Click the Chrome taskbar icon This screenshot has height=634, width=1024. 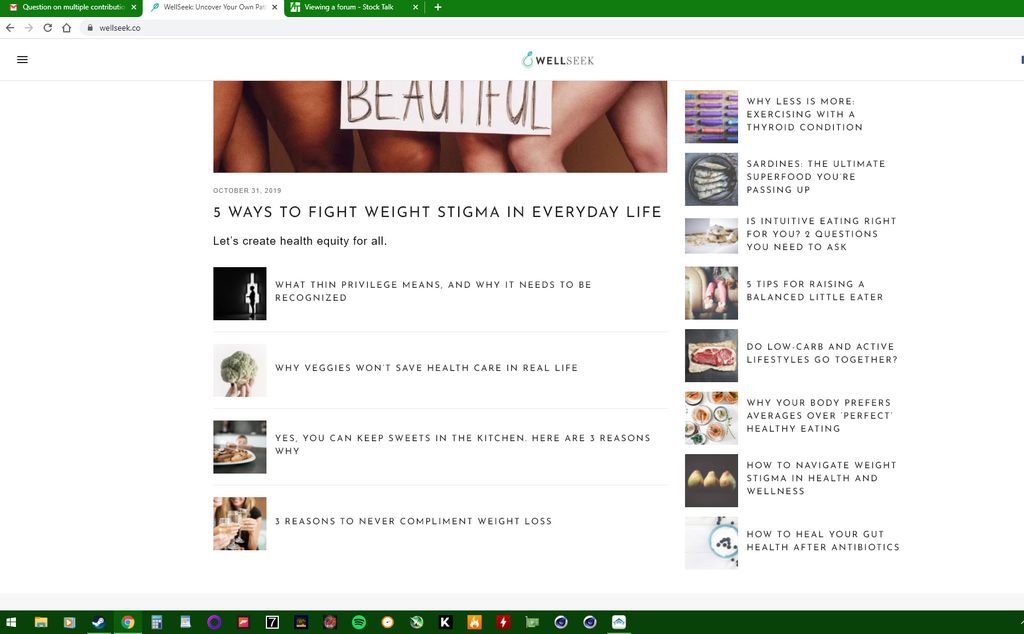pos(128,622)
